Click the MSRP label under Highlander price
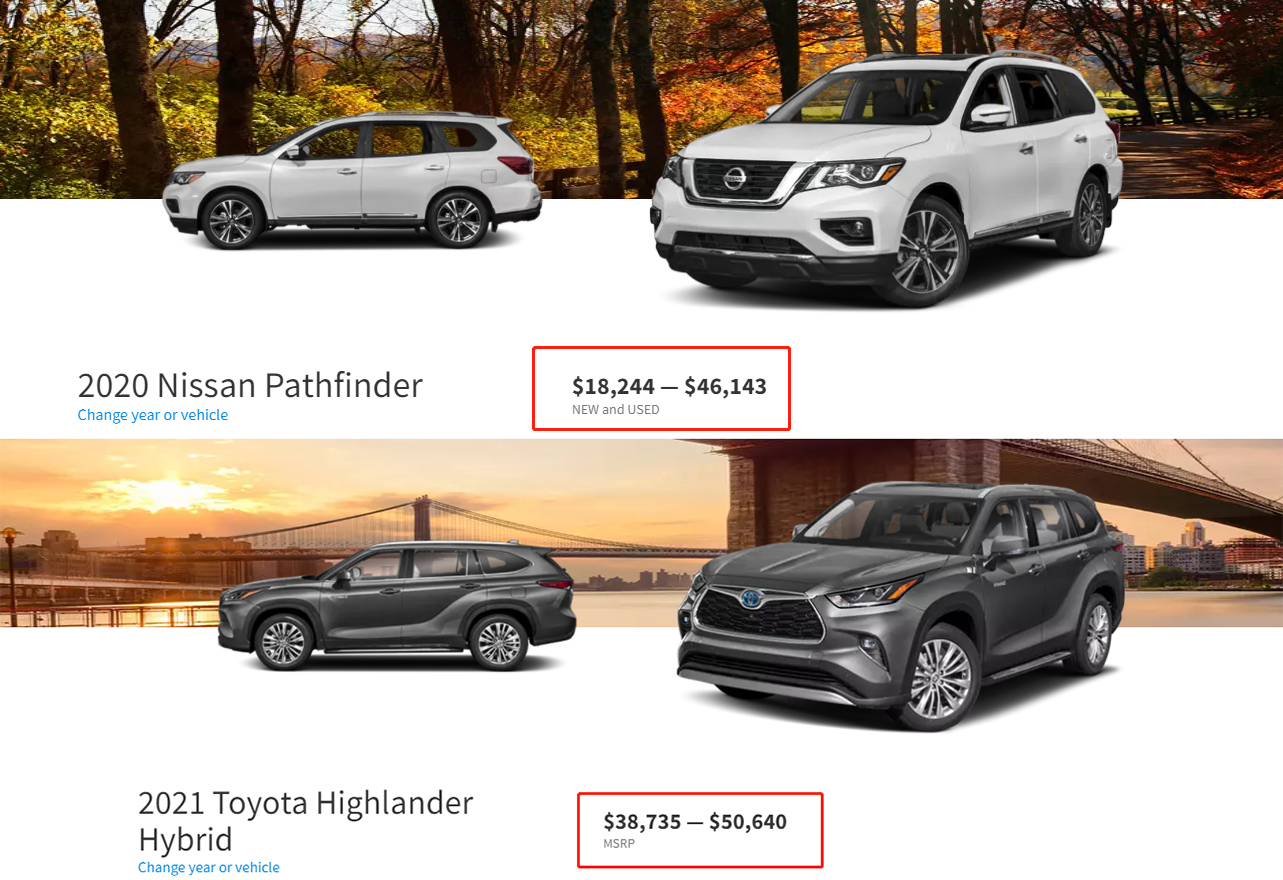Image resolution: width=1283 pixels, height=880 pixels. click(x=619, y=844)
